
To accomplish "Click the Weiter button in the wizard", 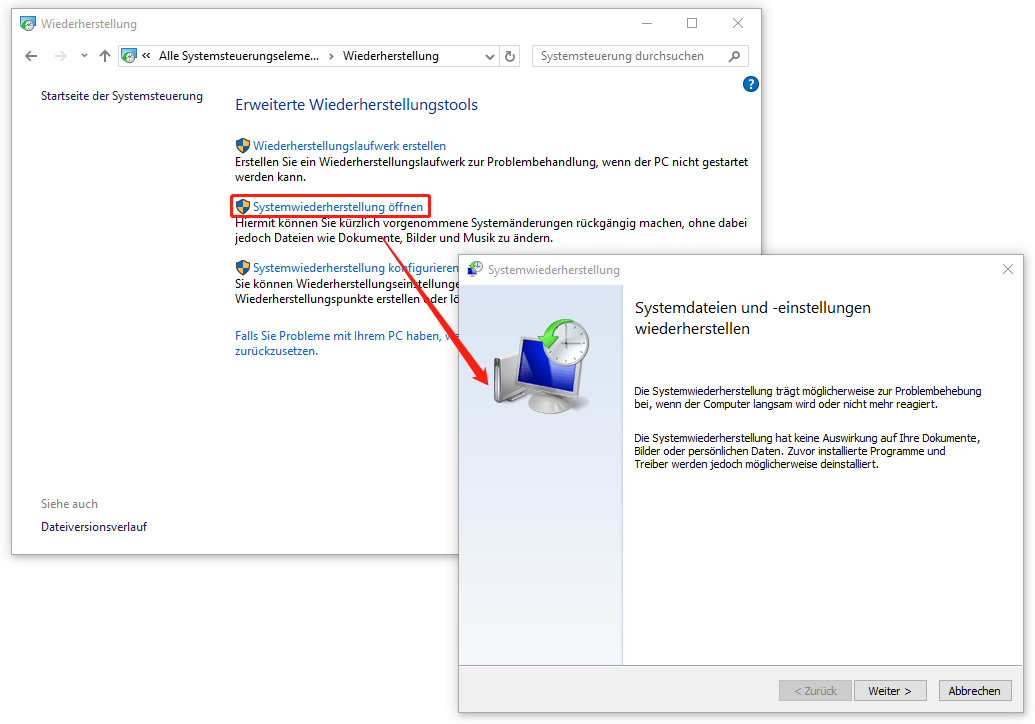I will point(889,690).
